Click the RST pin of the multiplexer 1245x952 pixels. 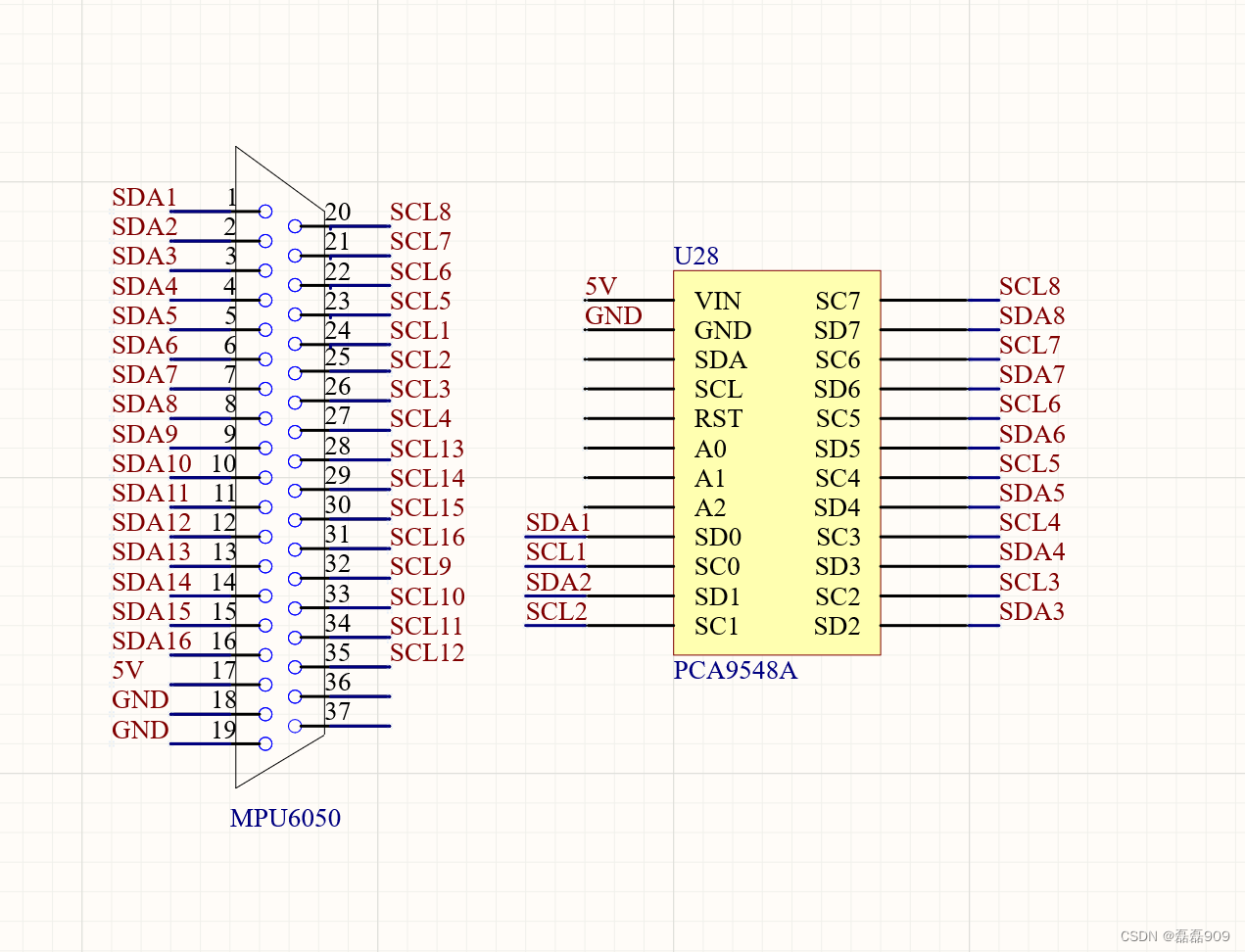(x=718, y=418)
